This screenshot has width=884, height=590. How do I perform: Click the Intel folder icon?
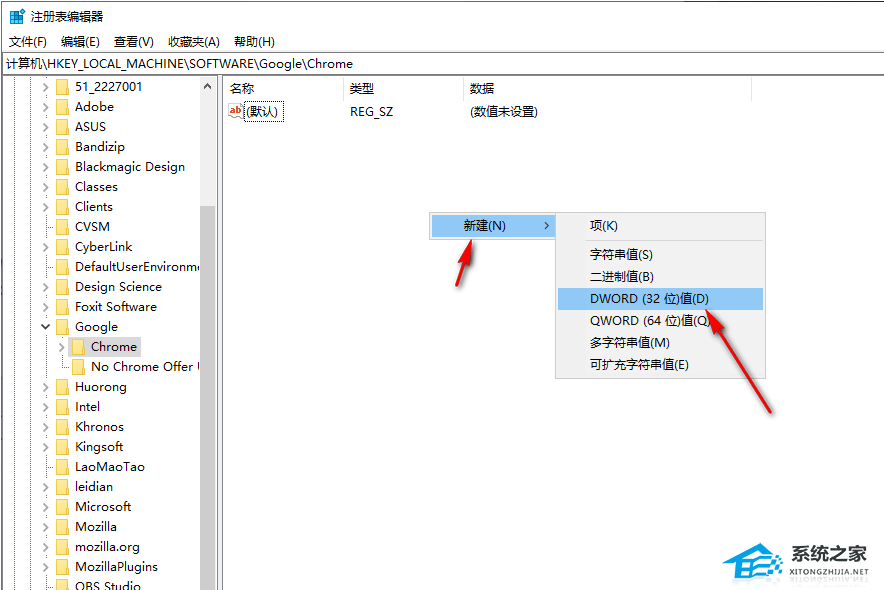(x=63, y=407)
